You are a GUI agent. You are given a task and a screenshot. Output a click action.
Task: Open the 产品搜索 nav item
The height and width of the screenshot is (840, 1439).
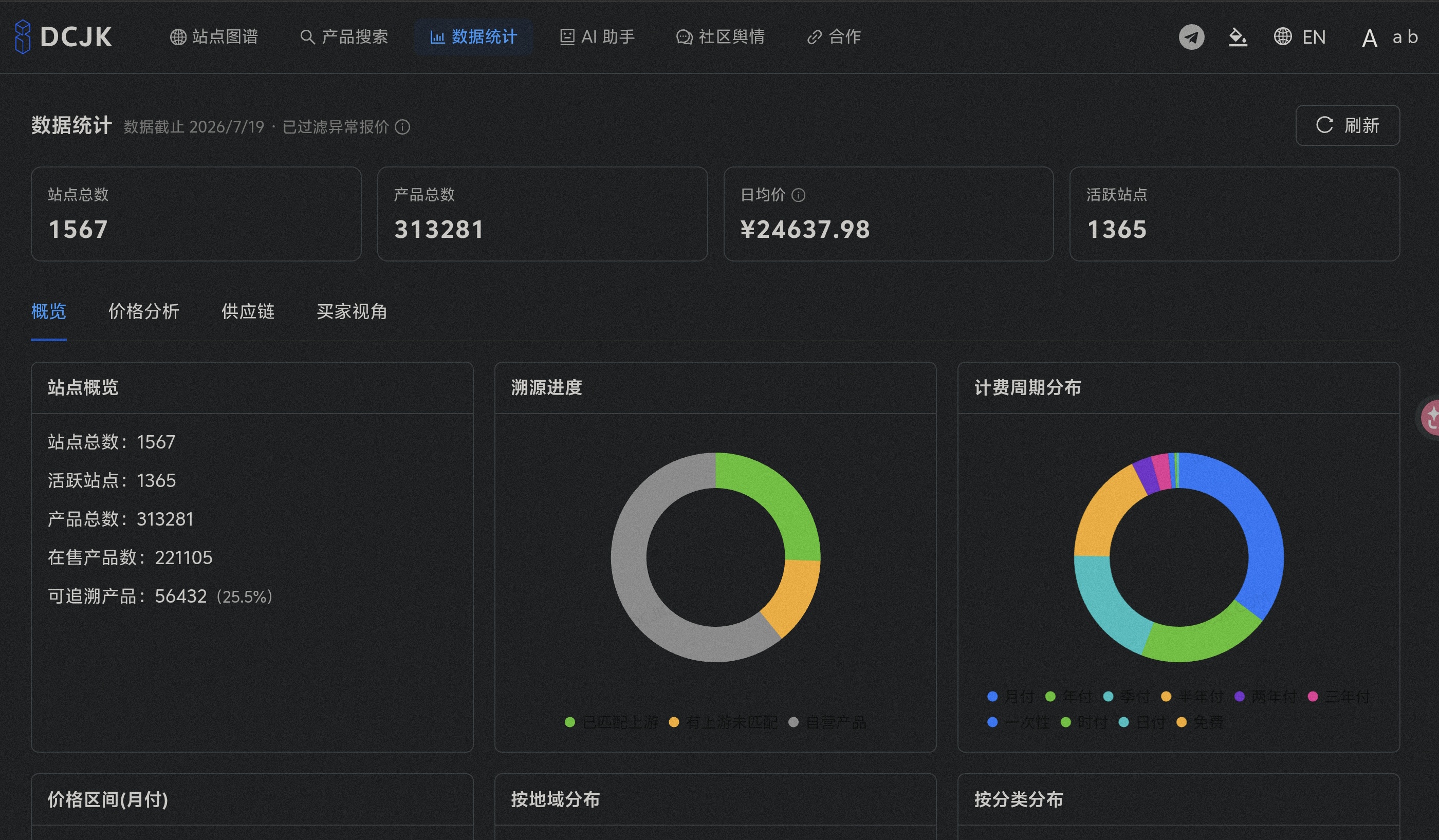(x=344, y=36)
